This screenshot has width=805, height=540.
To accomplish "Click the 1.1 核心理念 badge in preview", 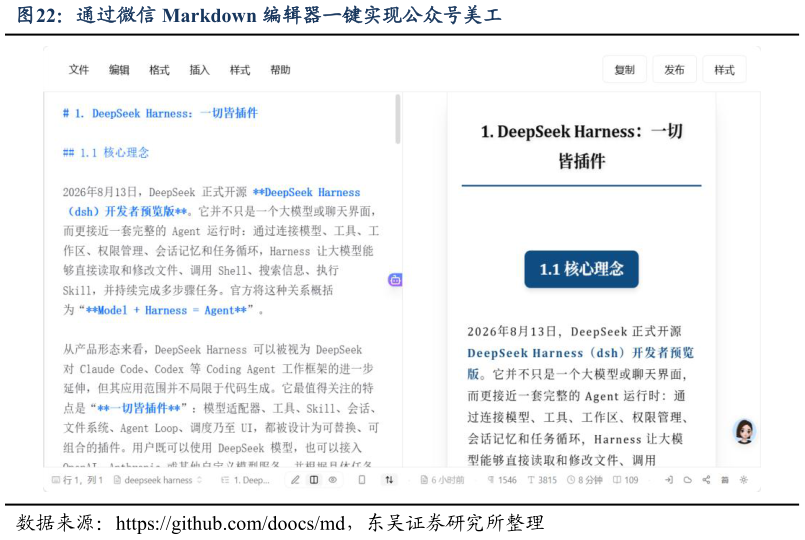I will tap(581, 269).
